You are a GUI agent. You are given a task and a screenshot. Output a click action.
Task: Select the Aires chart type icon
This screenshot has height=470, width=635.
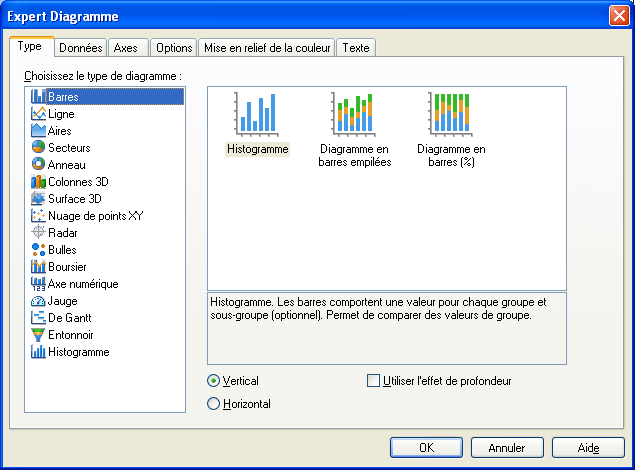click(x=39, y=131)
